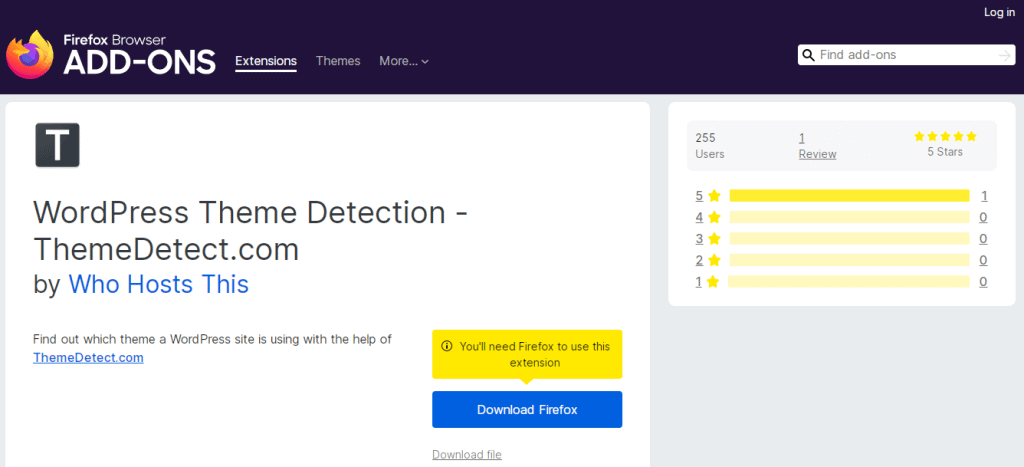Open Who Hosts This author page
Viewport: 1024px width, 467px height.
pos(159,284)
